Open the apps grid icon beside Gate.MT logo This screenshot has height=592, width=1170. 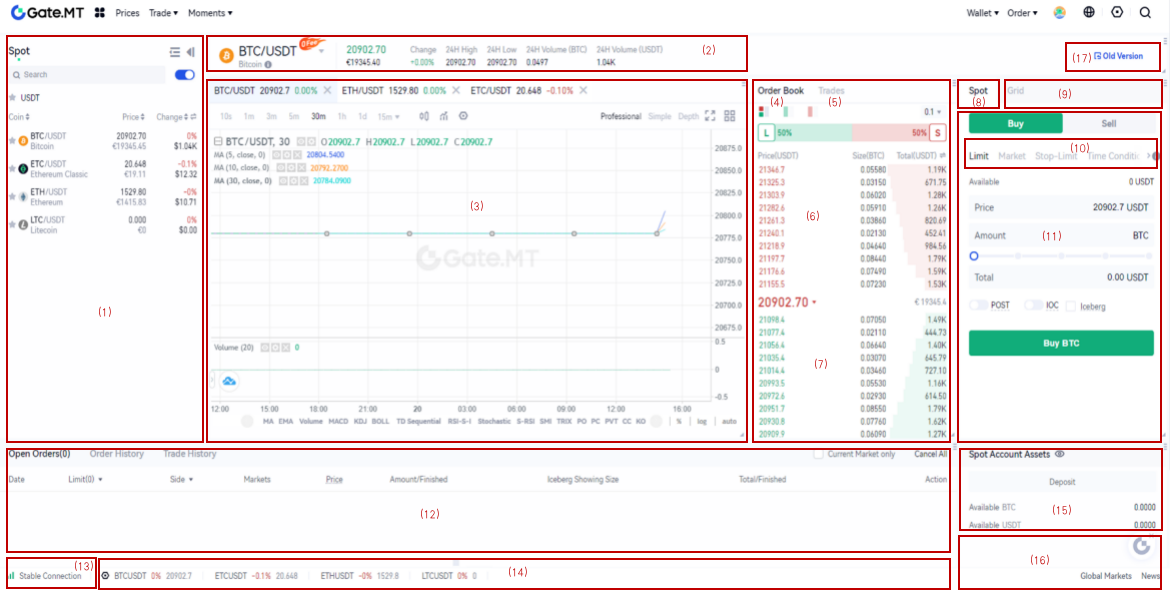[x=99, y=13]
